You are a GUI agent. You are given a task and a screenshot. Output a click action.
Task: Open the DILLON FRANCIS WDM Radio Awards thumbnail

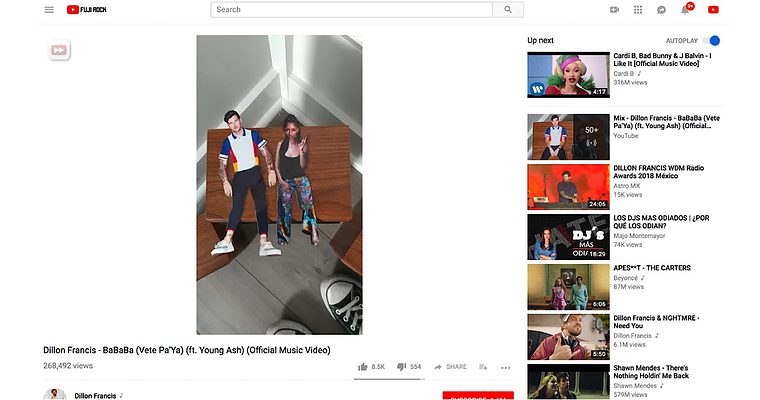coord(569,187)
